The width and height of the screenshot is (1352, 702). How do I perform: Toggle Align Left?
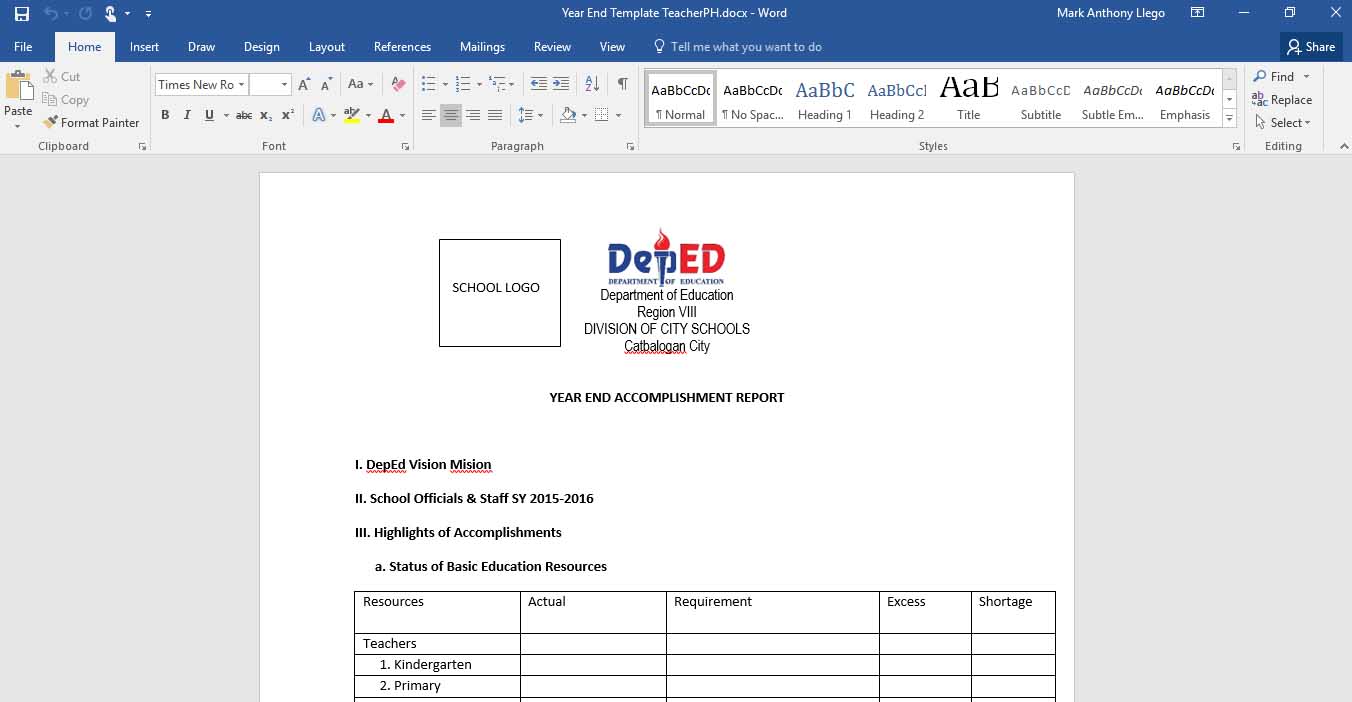click(428, 116)
